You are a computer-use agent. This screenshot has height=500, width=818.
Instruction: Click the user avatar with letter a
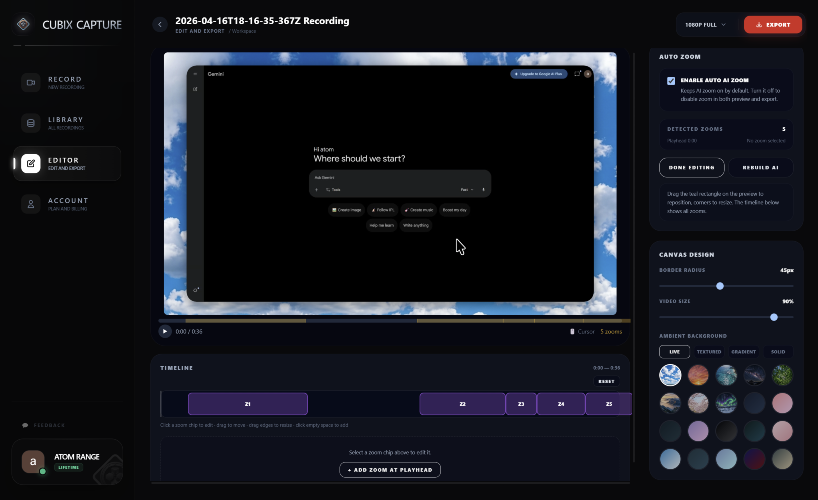(33, 462)
